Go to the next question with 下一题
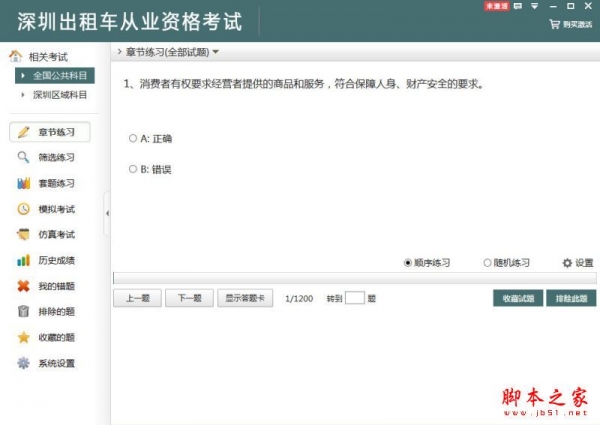Screen dimensions: 600x425 [x=189, y=298]
